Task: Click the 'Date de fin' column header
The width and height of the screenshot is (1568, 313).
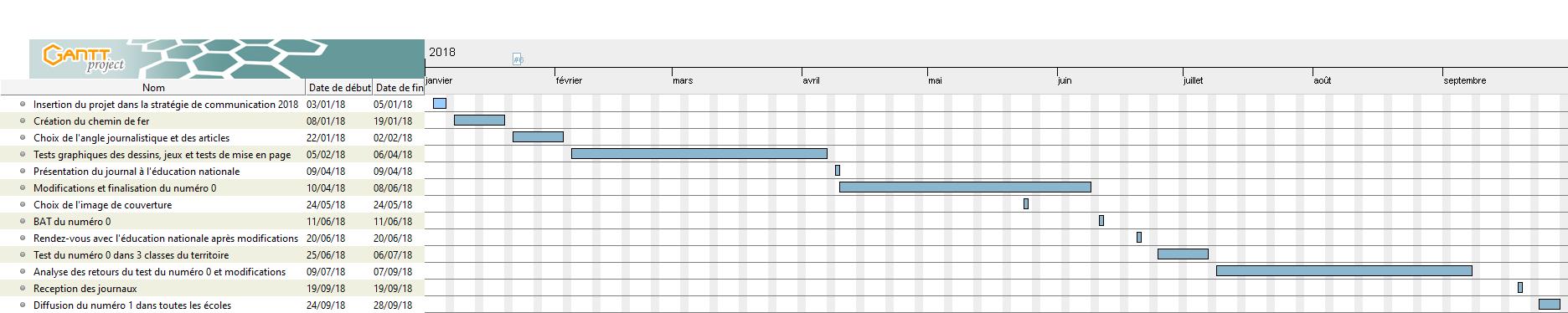Action: click(x=399, y=87)
